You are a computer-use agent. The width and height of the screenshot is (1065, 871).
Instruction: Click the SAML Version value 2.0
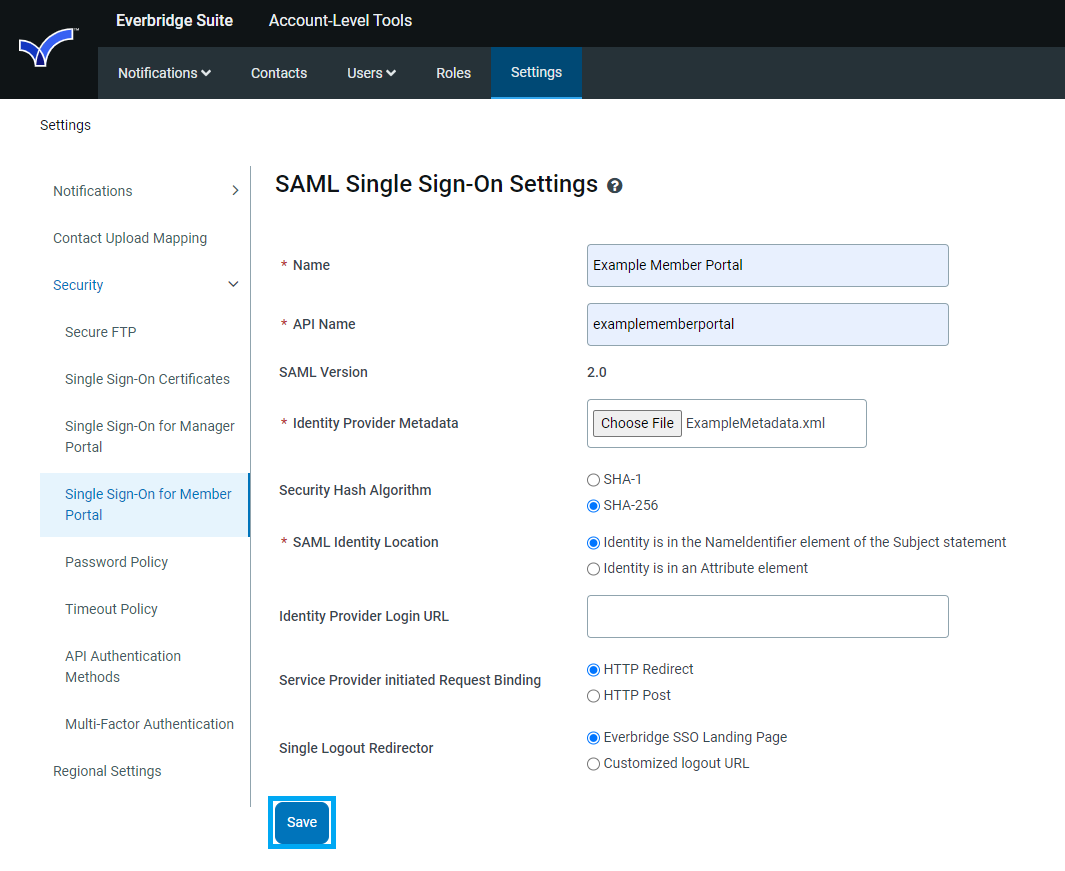(596, 372)
